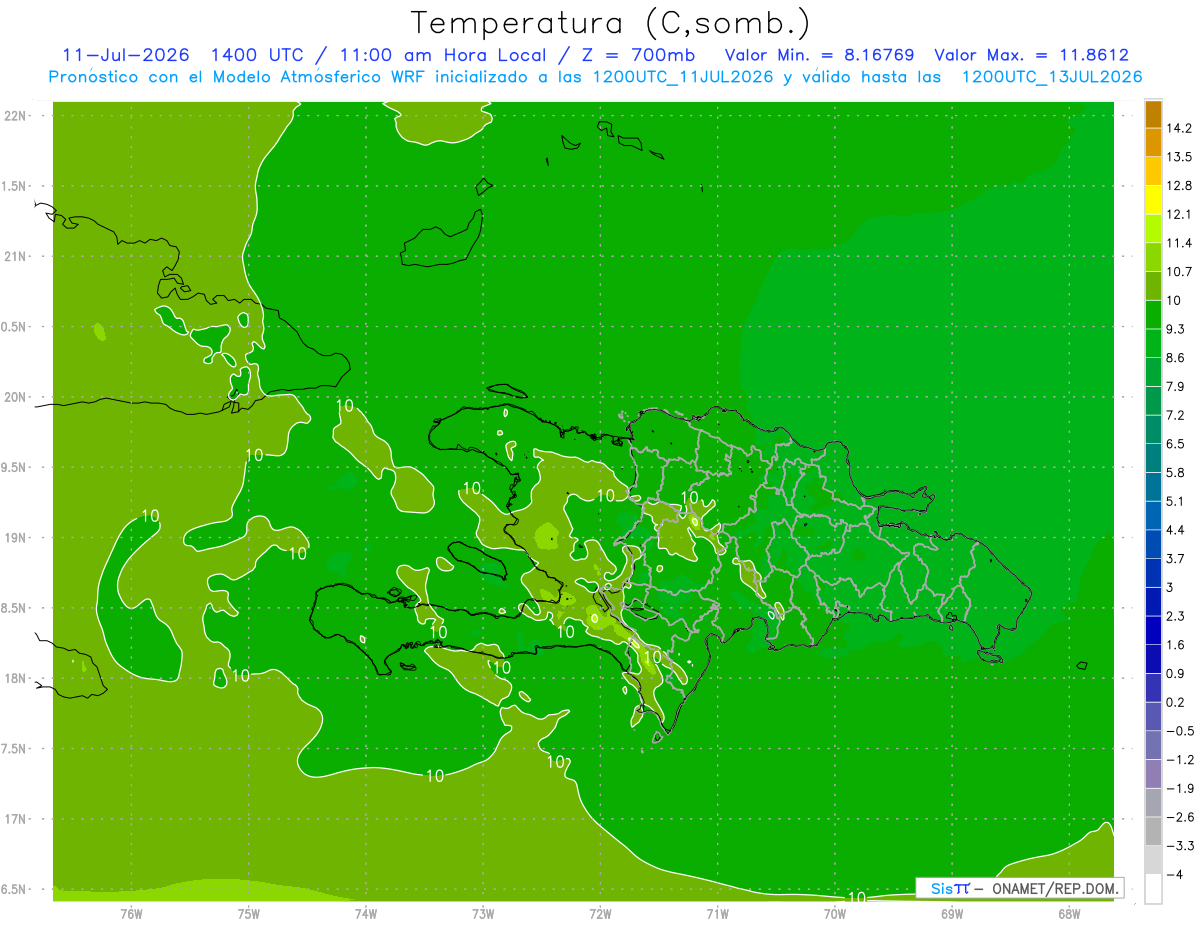This screenshot has width=1200, height=927.
Task: Click the 9.3 colorbar value
Action: [x=1176, y=329]
